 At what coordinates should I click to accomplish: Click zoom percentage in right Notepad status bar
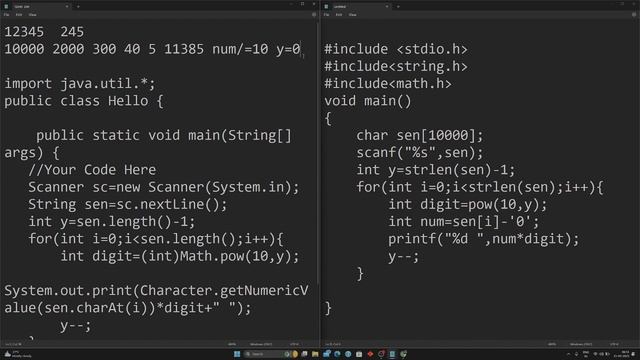552,344
